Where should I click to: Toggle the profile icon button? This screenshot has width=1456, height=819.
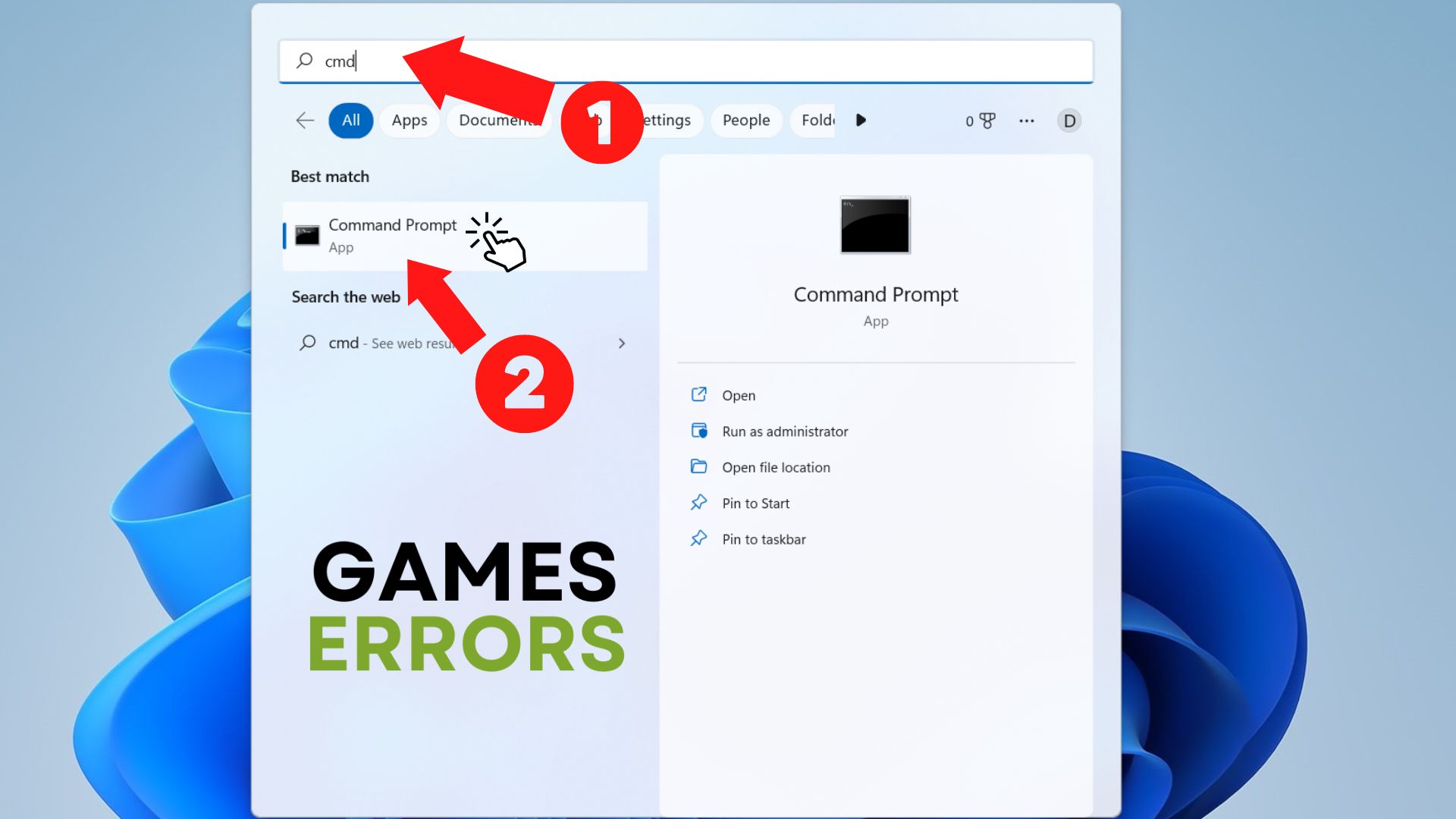pos(1068,120)
